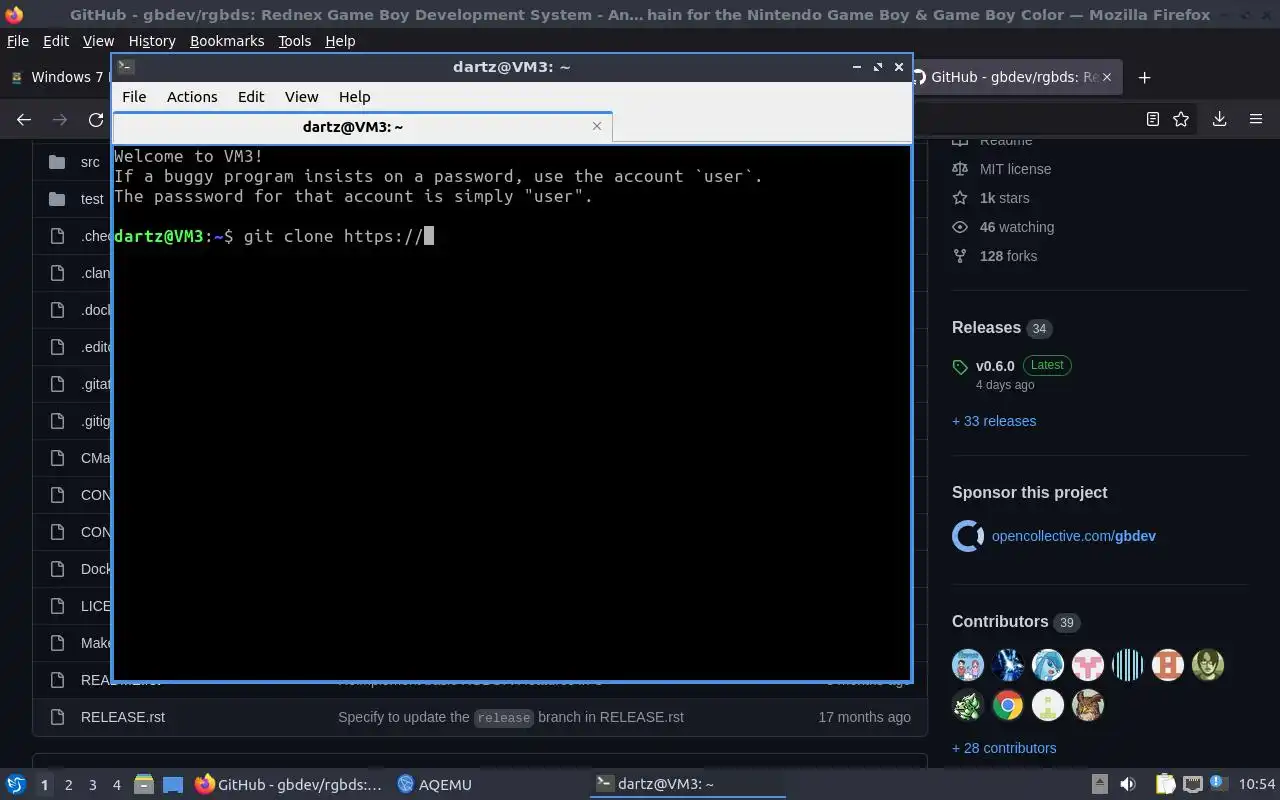The image size is (1280, 800).
Task: Click the terminal command prompt line
Action: pos(274,236)
